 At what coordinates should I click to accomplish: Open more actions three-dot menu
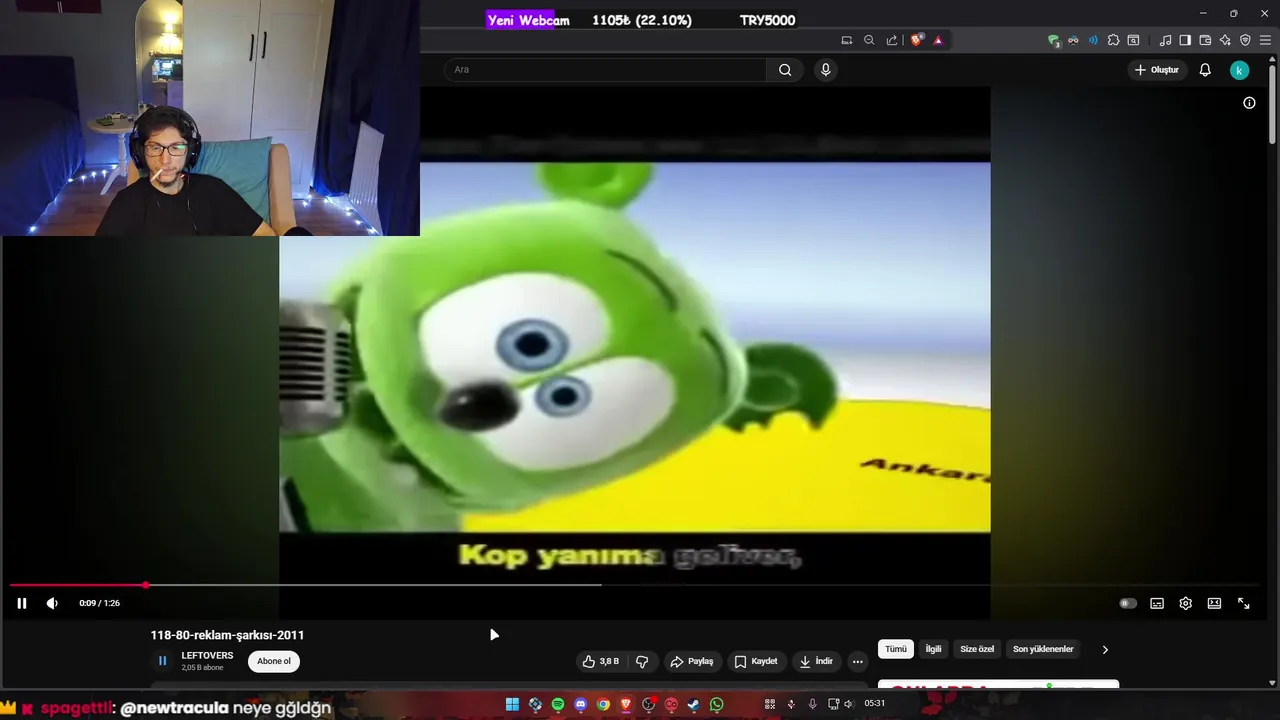click(x=857, y=661)
